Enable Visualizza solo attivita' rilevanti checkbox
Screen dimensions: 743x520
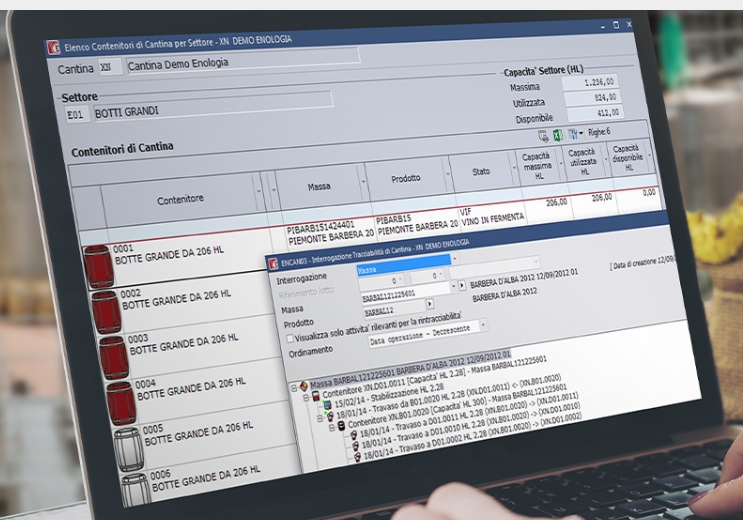click(x=290, y=338)
